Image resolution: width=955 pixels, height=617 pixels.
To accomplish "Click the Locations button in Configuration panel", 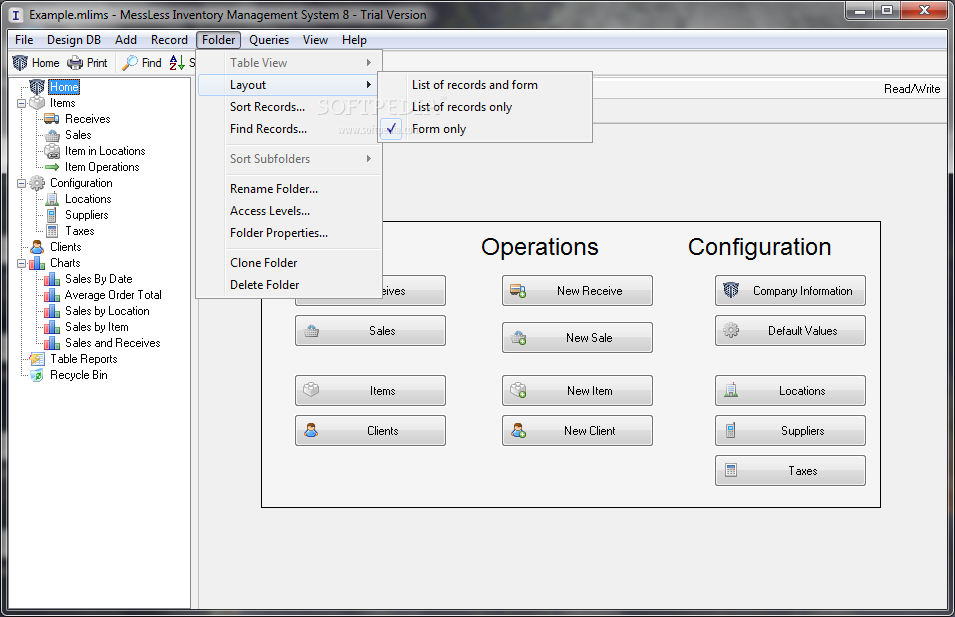I will [790, 390].
